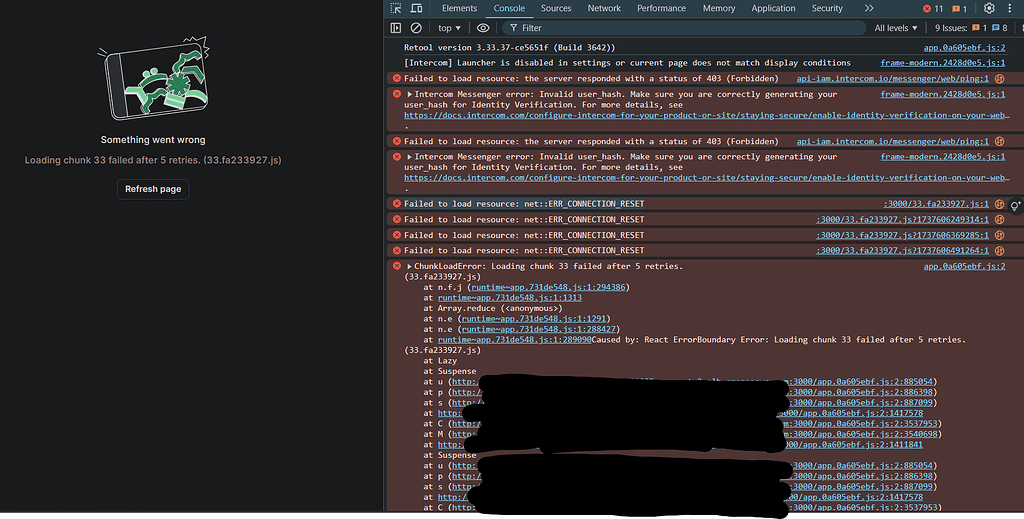Click the at Lazy stack trace line

440,361
